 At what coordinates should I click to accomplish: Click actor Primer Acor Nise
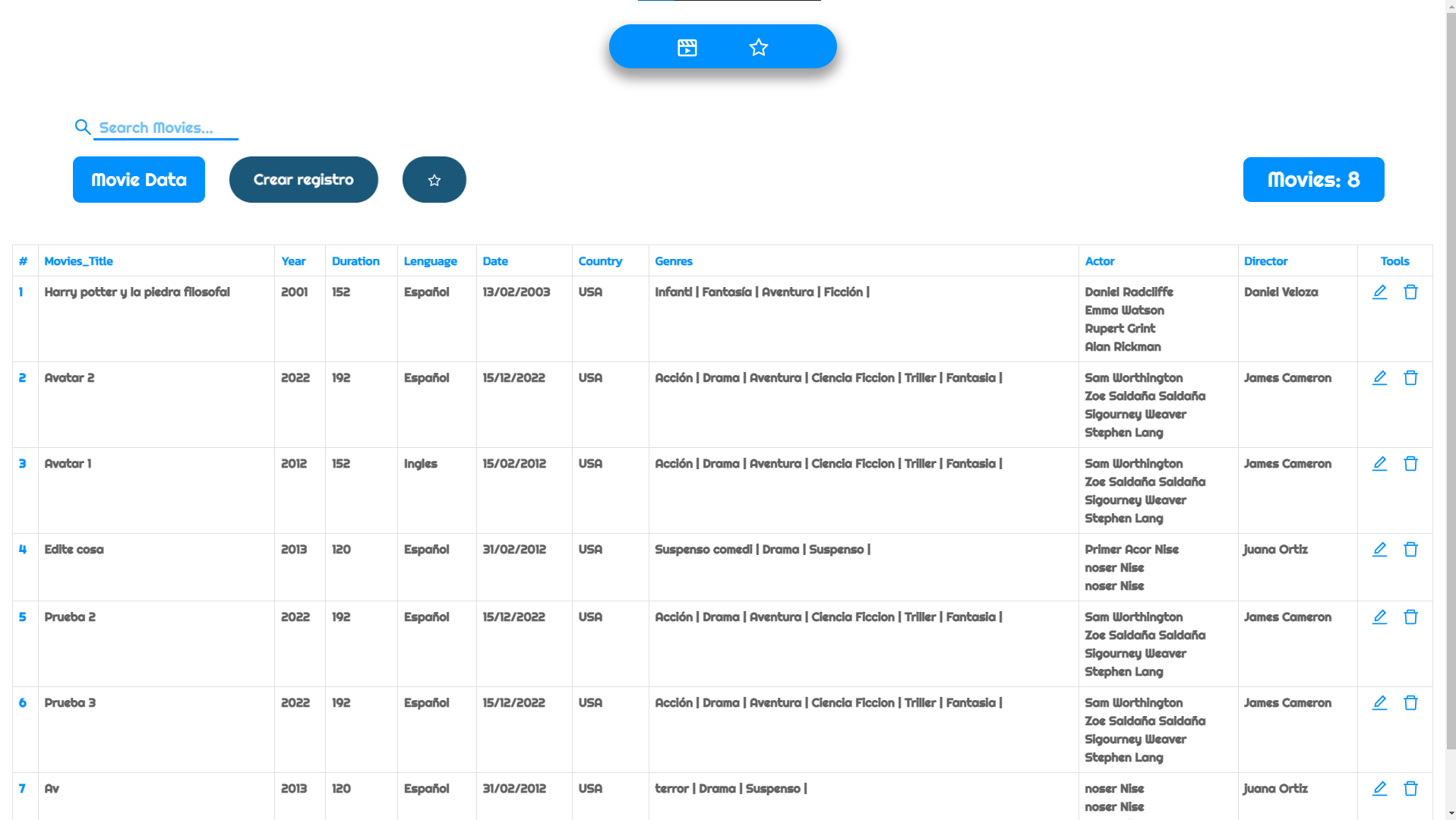click(1132, 550)
